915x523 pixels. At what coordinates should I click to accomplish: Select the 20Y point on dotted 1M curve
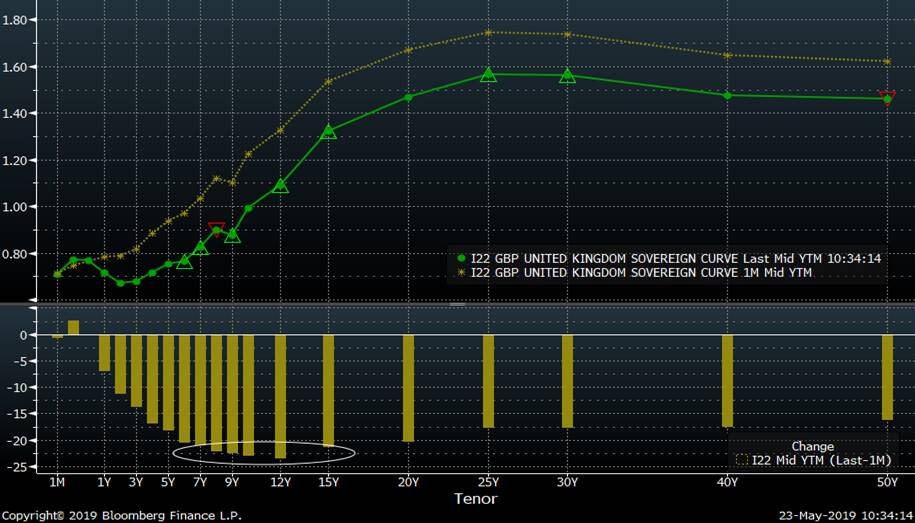point(408,50)
